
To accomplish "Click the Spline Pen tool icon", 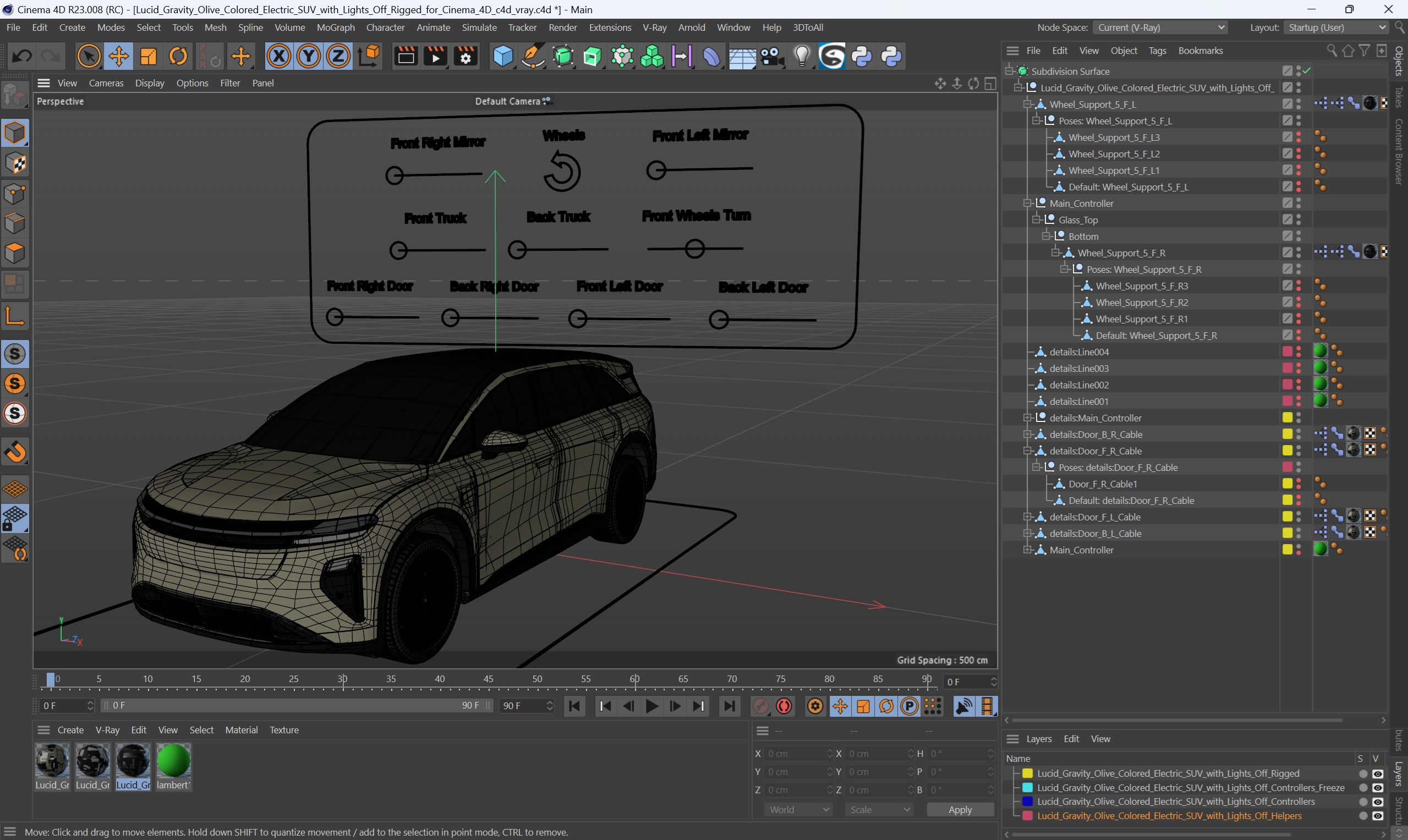I will (x=533, y=56).
